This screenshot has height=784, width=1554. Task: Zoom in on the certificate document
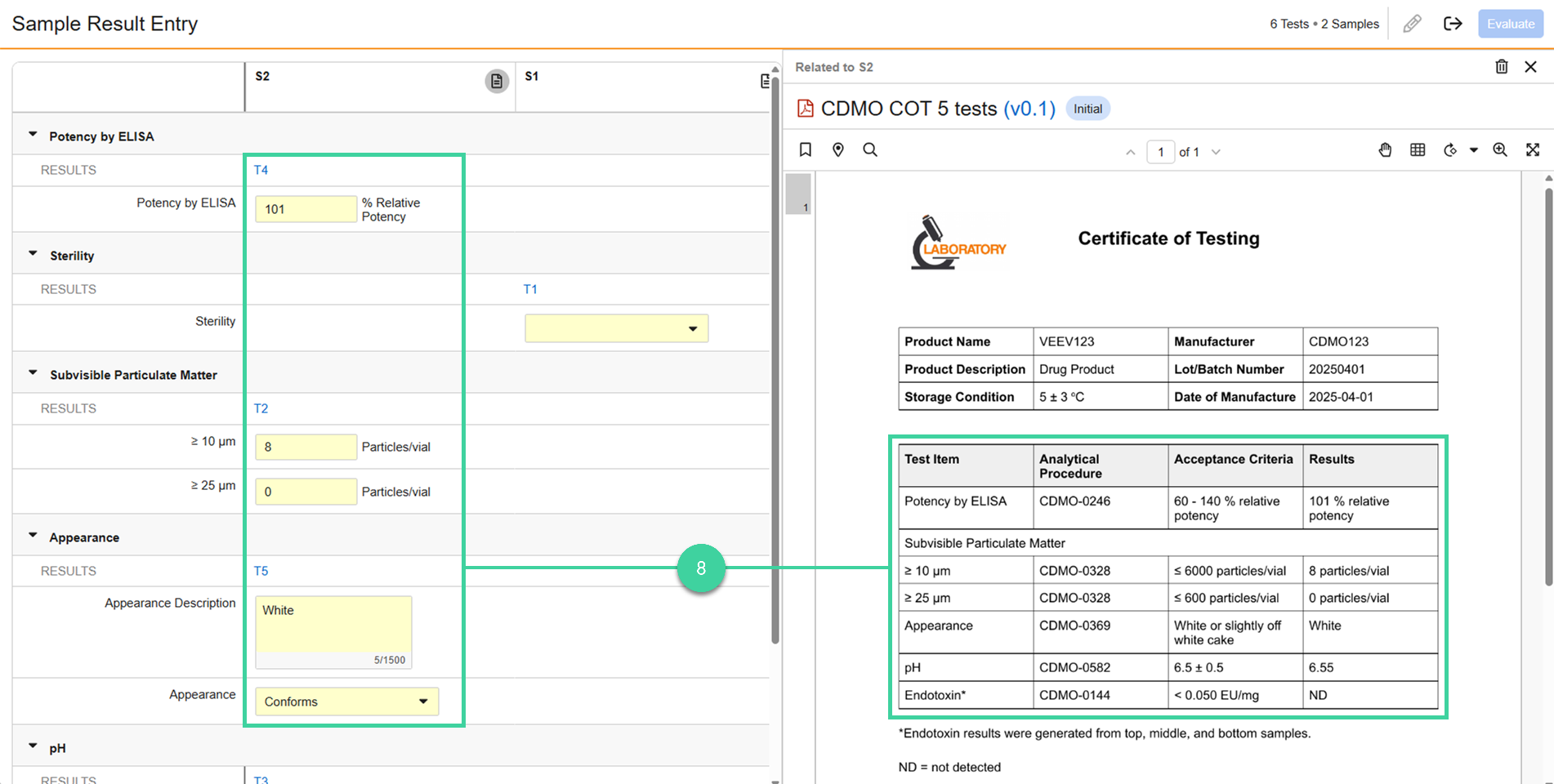[1500, 149]
